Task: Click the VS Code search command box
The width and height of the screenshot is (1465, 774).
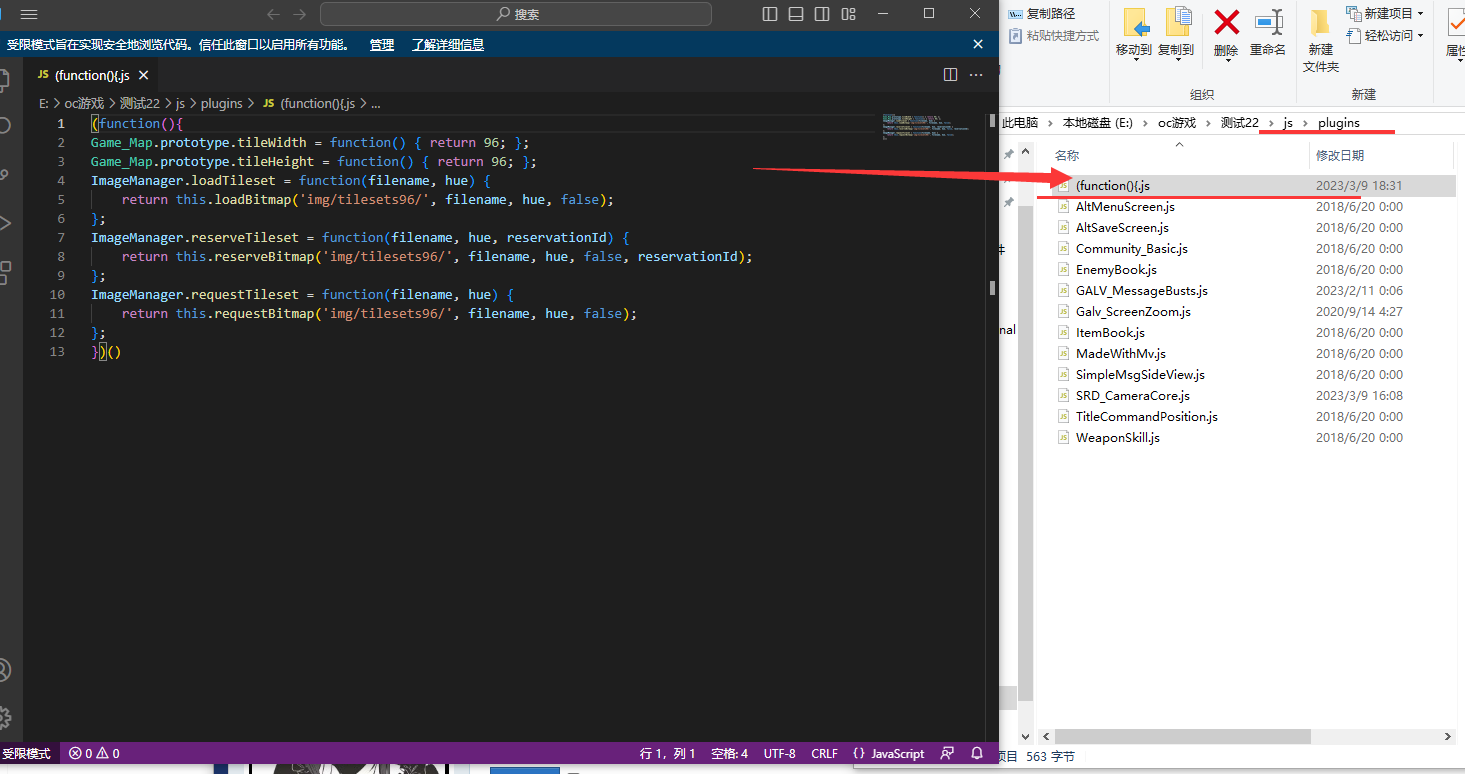Action: point(516,14)
